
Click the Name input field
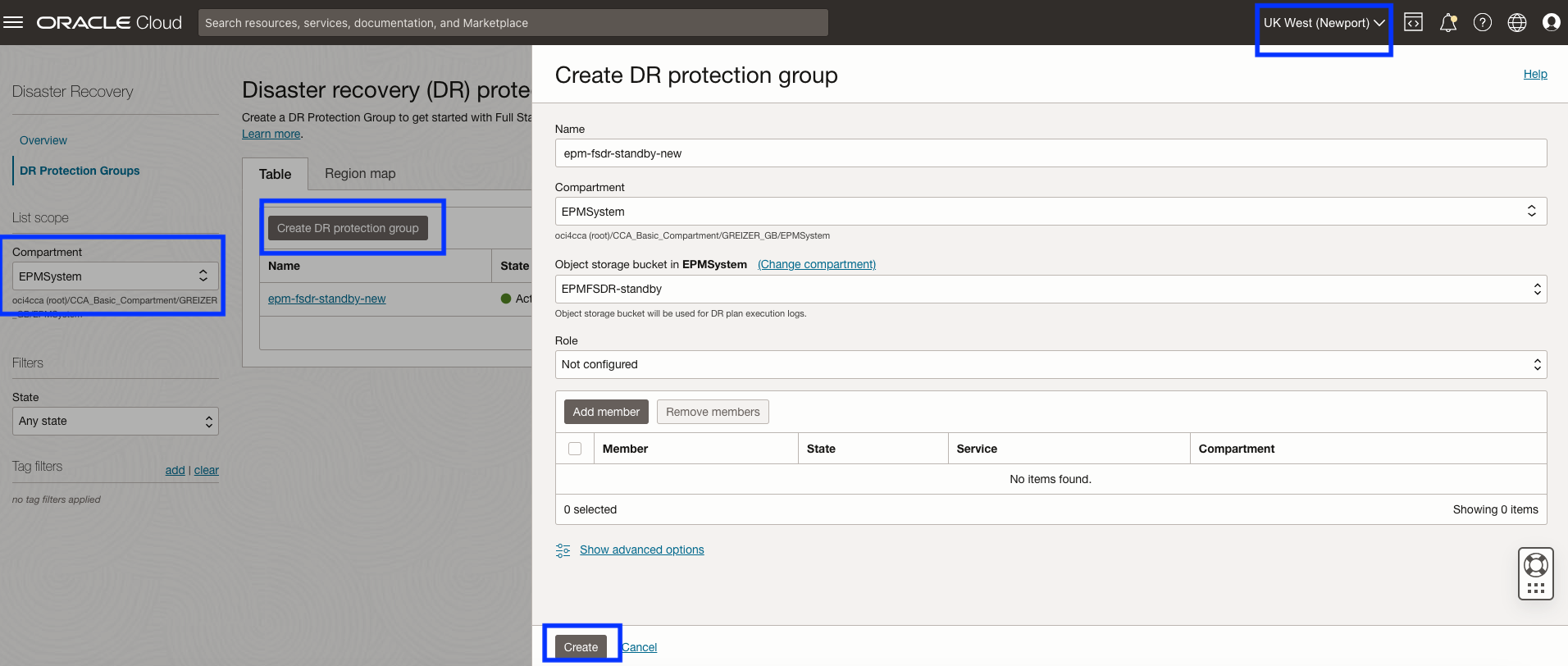click(x=1051, y=153)
